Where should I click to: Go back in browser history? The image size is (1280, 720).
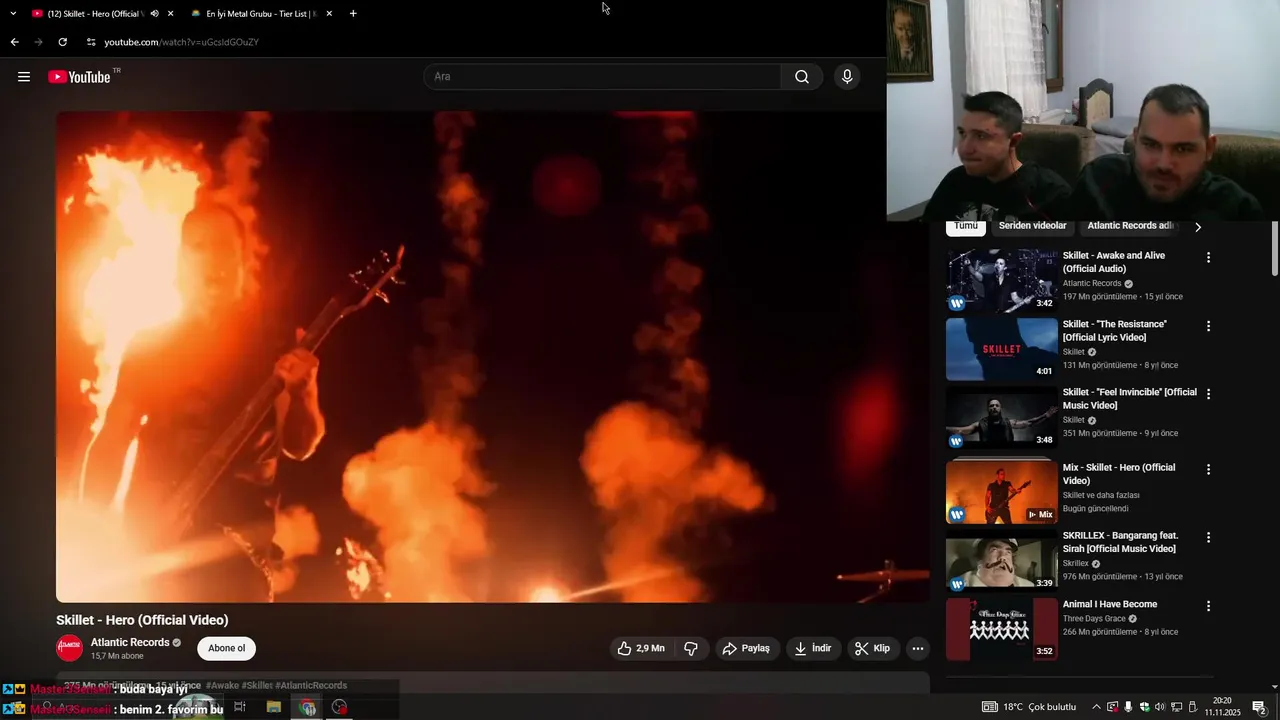[14, 42]
